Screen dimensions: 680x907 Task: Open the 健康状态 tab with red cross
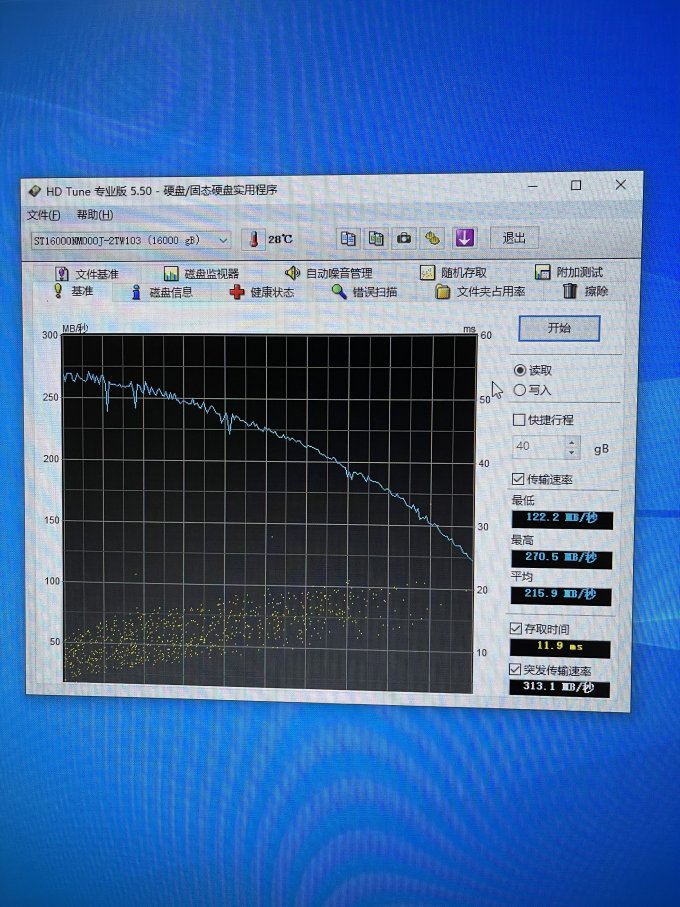262,292
